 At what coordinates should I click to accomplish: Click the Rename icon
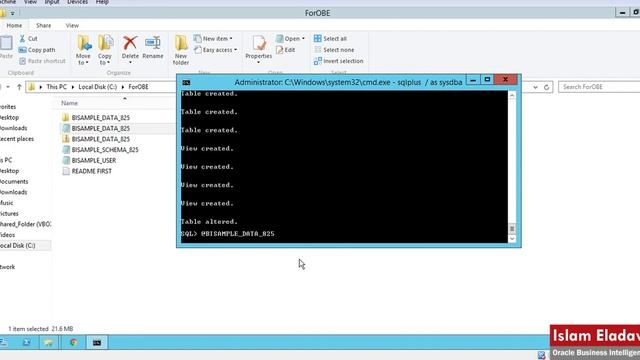point(153,43)
